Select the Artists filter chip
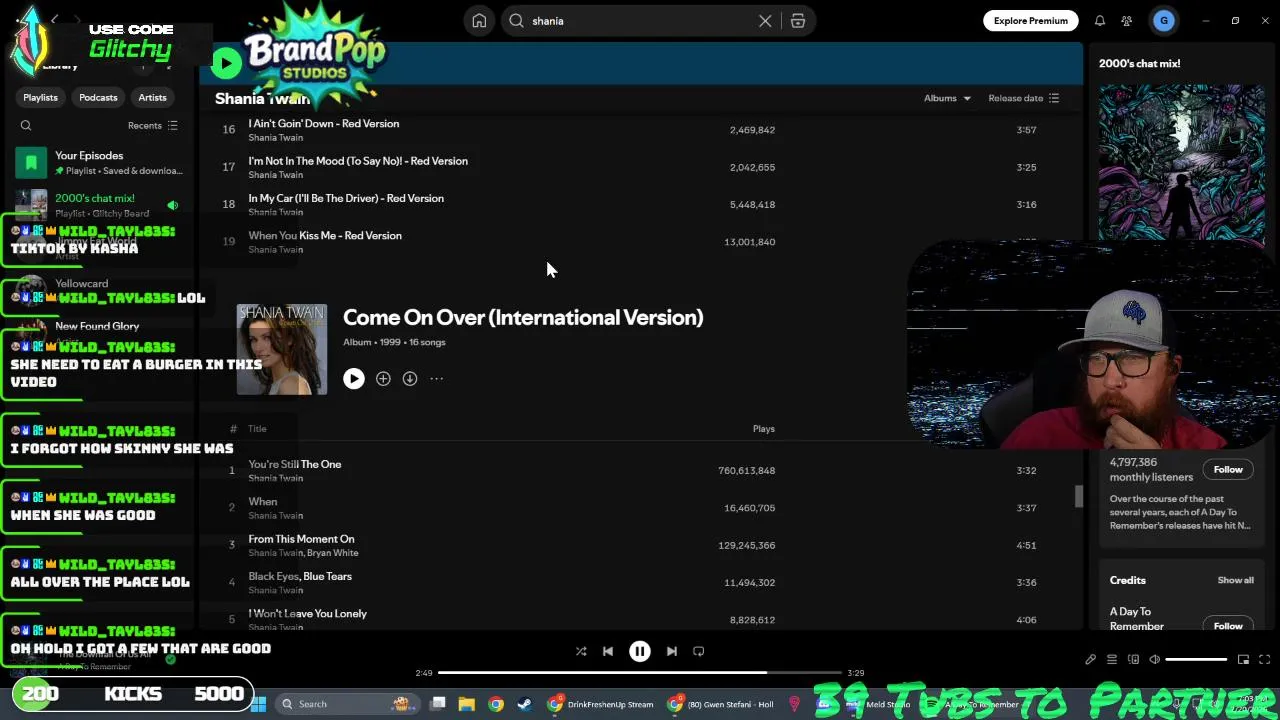Viewport: 1280px width, 720px height. [x=152, y=98]
